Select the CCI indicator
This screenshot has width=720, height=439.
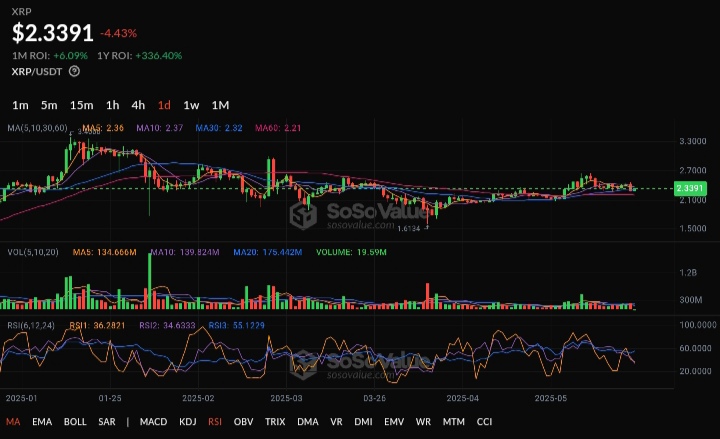484,422
